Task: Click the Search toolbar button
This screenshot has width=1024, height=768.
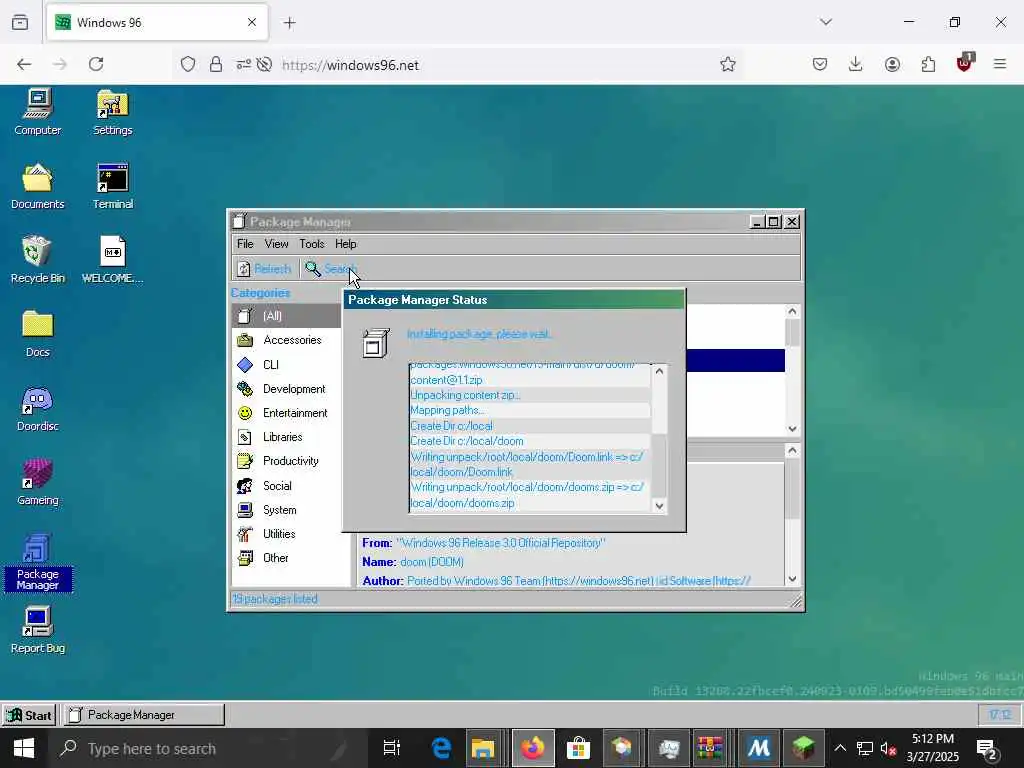Action: coord(330,268)
